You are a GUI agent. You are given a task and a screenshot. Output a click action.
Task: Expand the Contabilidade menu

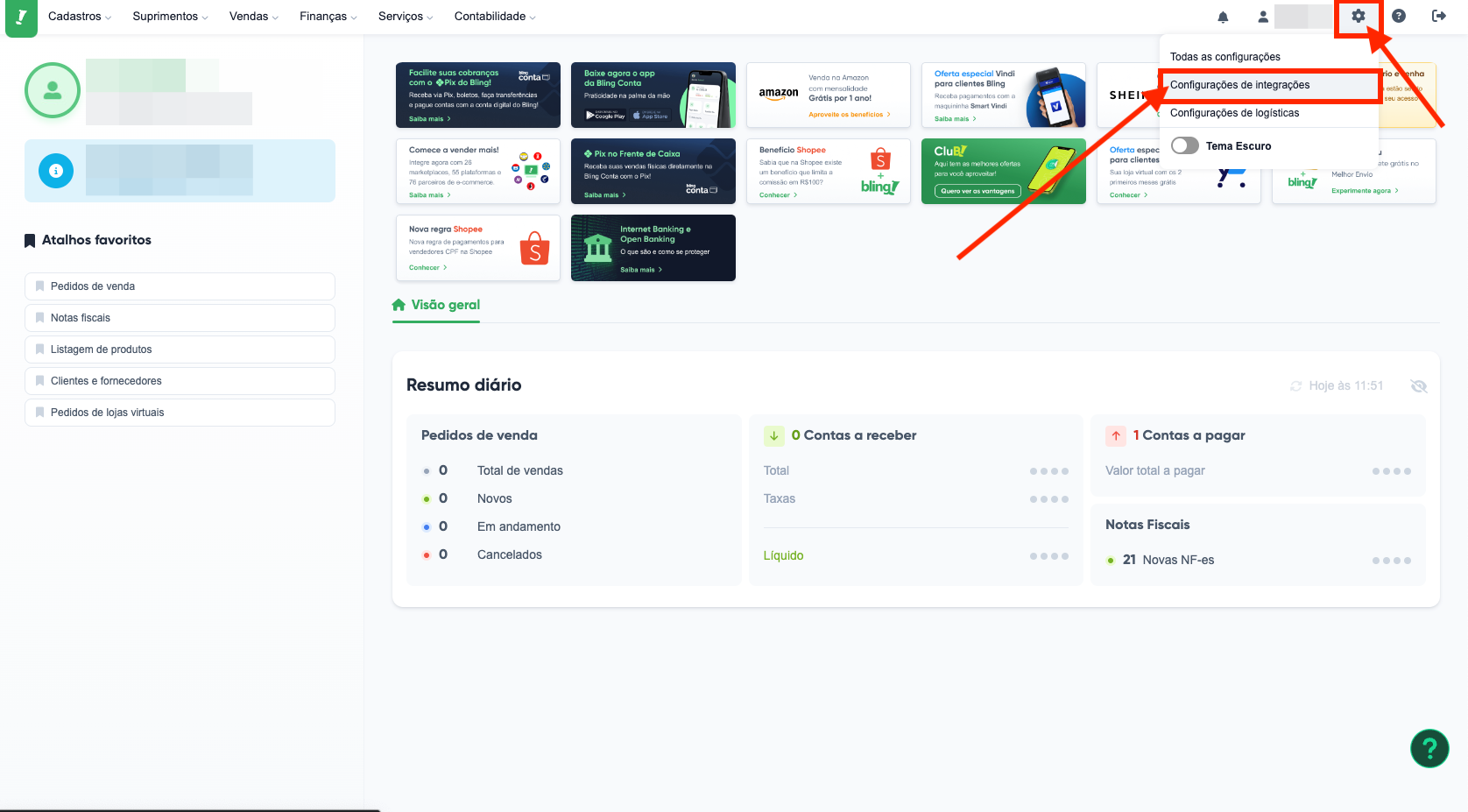point(495,17)
